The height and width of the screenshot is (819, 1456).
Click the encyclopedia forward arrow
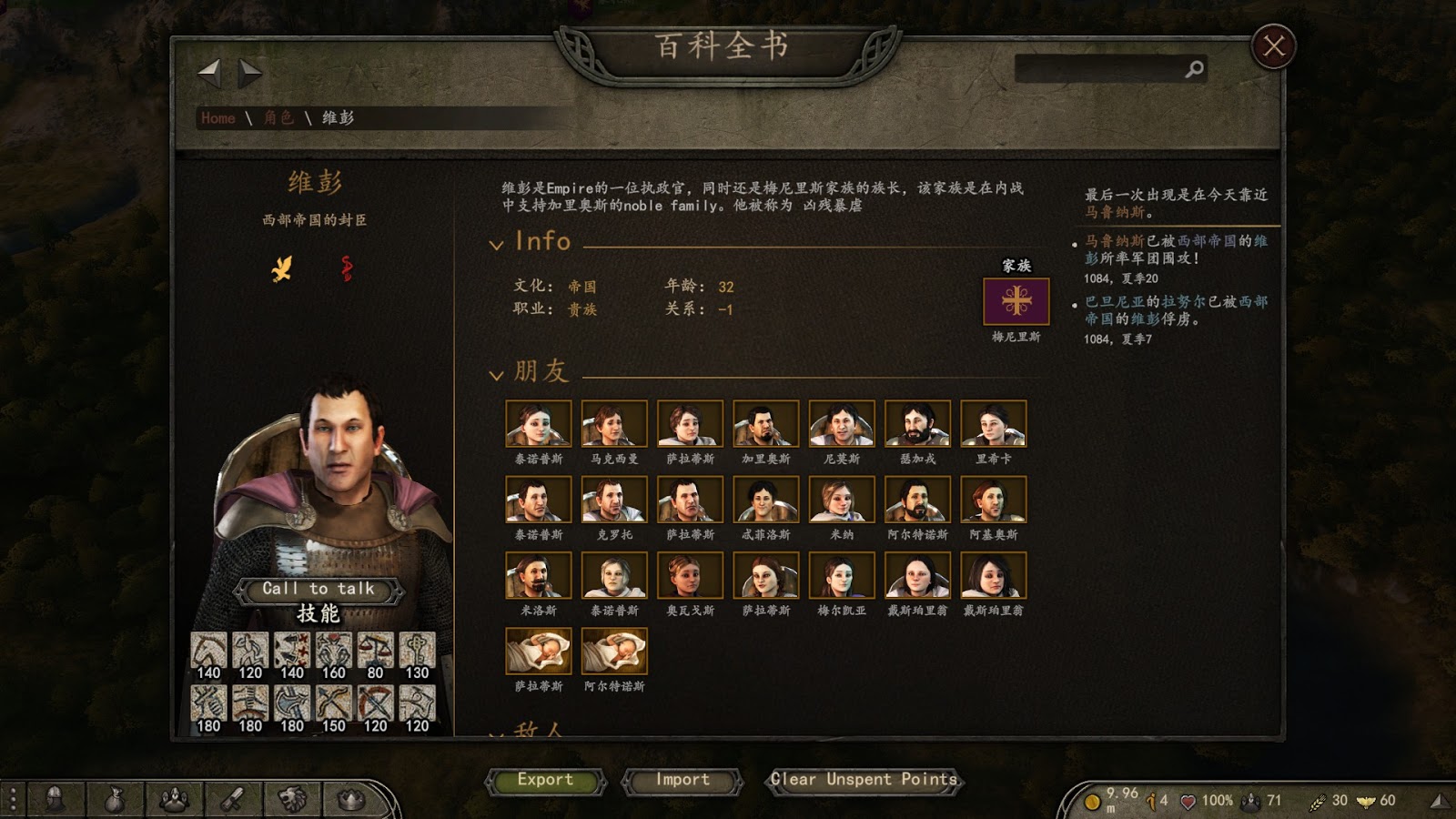(x=250, y=73)
